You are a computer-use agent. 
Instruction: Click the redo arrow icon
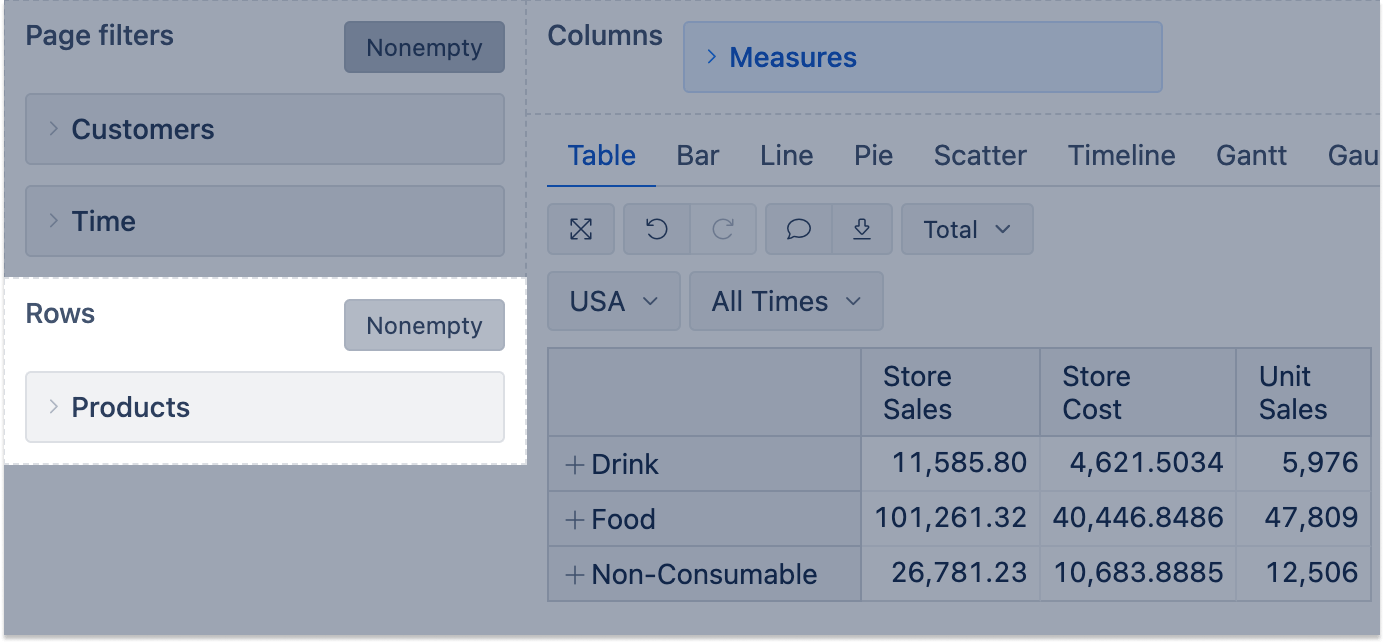click(723, 230)
